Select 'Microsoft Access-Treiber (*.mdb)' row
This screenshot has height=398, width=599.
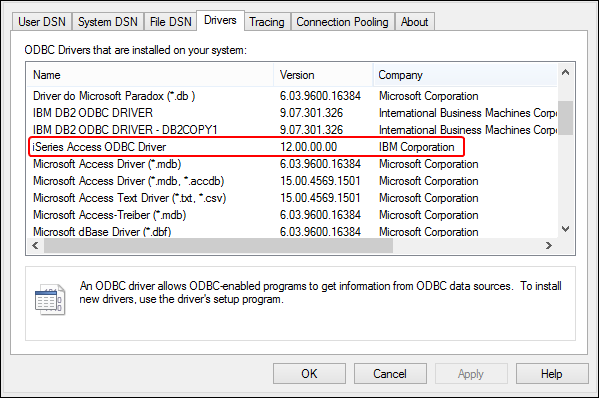tap(292, 215)
